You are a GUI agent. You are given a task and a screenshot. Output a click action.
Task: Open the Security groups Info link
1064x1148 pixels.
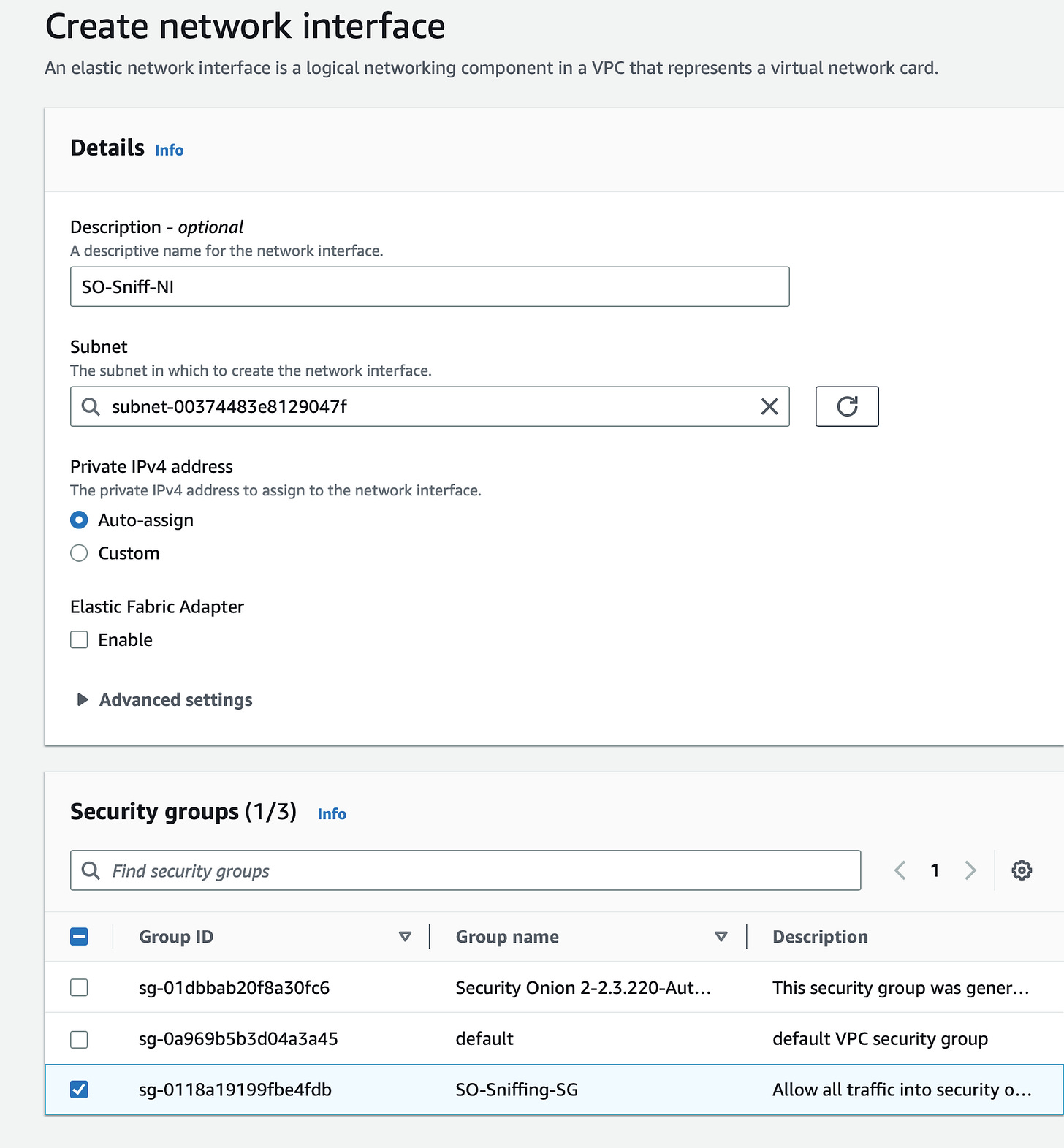click(332, 814)
